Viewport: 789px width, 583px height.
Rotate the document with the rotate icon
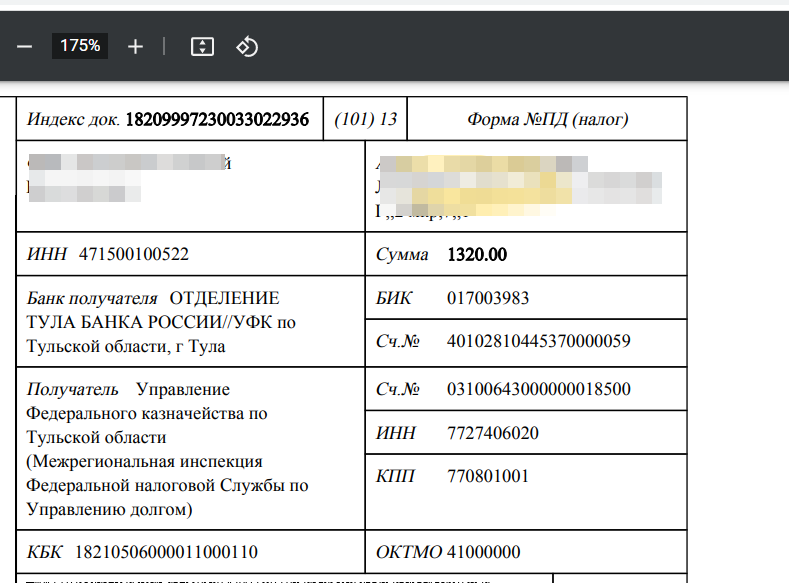247,46
